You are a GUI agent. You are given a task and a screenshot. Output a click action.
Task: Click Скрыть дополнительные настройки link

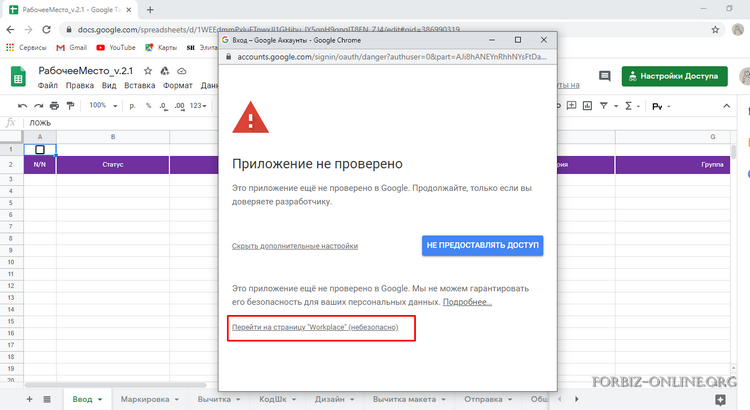[x=295, y=246]
